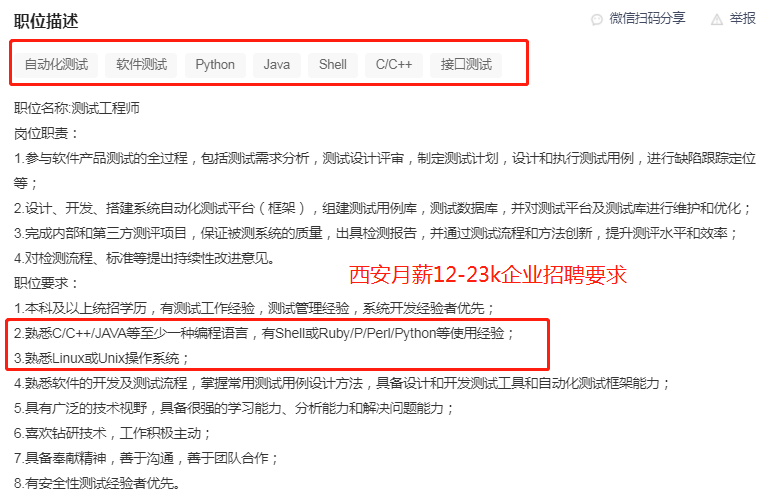Image resolution: width=777 pixels, height=492 pixels.
Task: Click the text 职位名称:测试工程师
Action: point(77,109)
